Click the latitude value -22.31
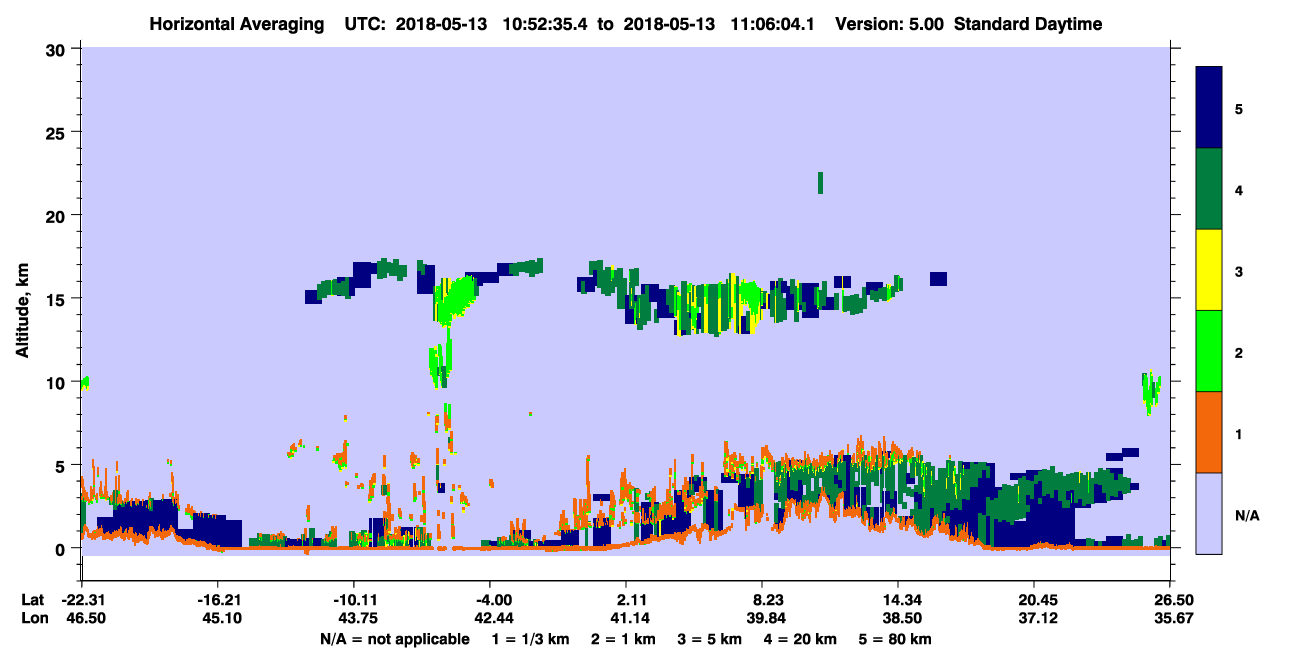This screenshot has width=1300, height=667. (81, 600)
